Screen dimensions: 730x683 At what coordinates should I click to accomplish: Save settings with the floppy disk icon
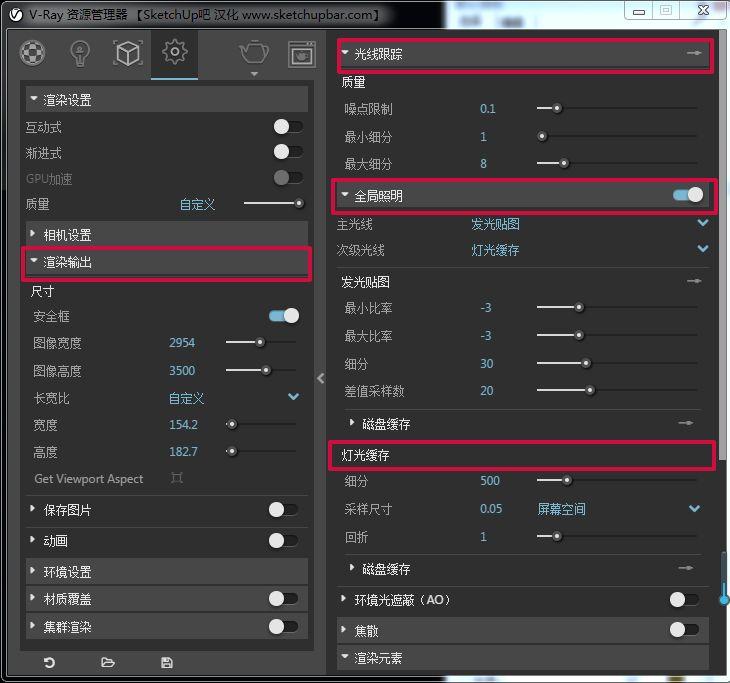pyautogui.click(x=167, y=662)
